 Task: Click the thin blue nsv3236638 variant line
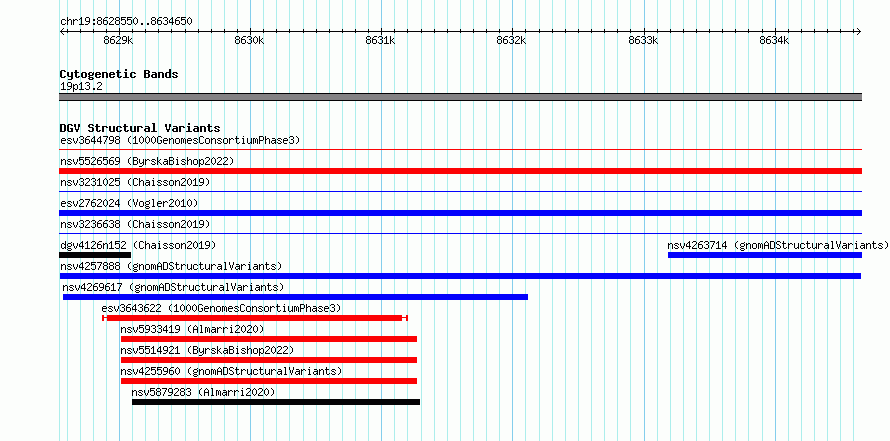460,234
